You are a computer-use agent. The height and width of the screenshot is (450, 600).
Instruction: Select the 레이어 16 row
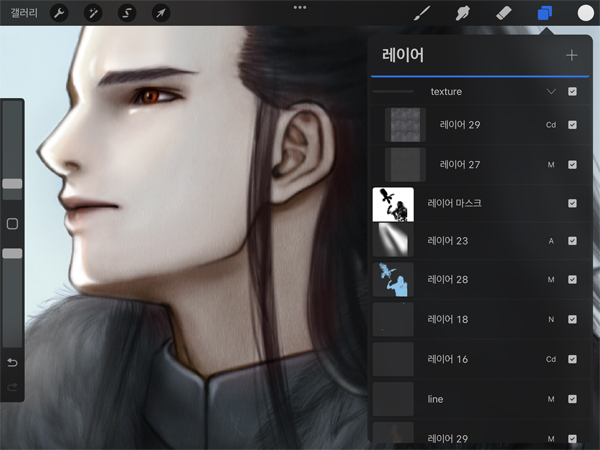481,359
